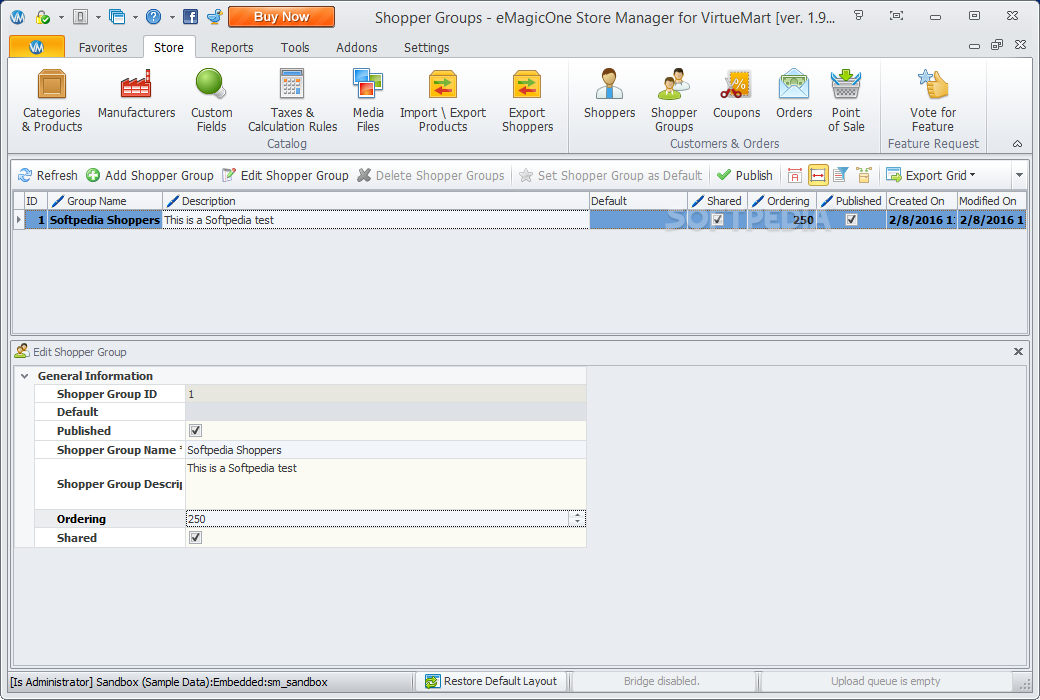
Task: Click the Buy Now button
Action: click(x=281, y=17)
